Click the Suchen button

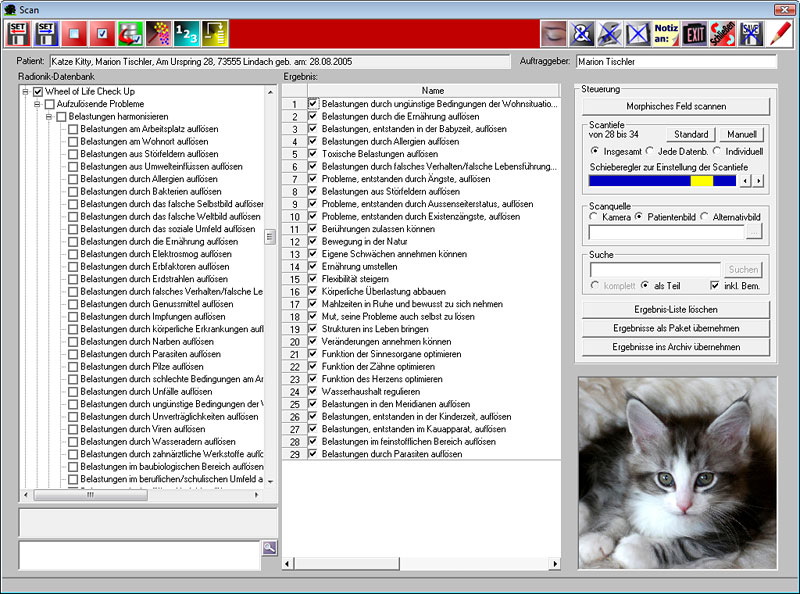coord(743,269)
